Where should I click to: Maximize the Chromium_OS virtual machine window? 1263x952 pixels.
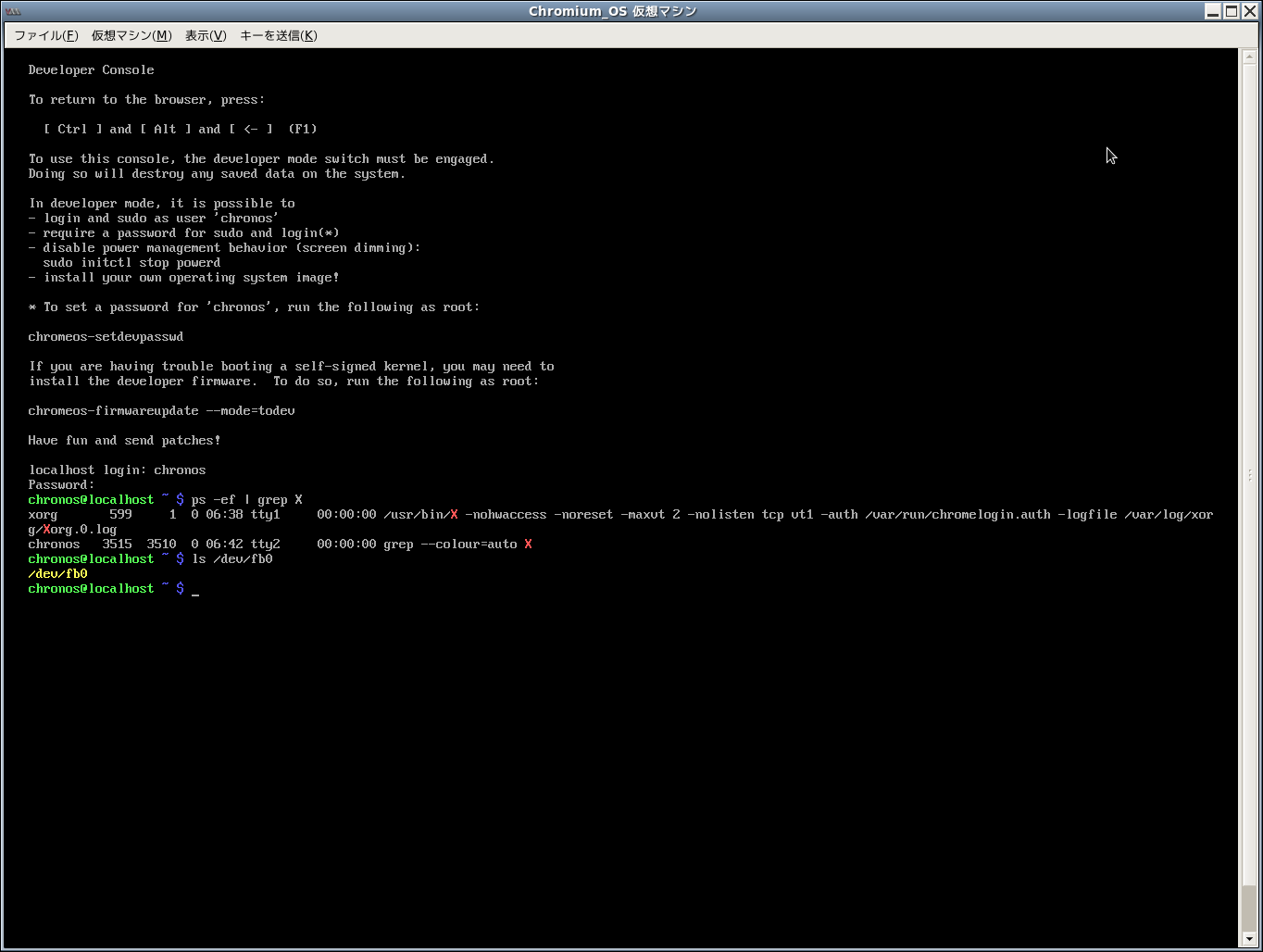[x=1232, y=11]
